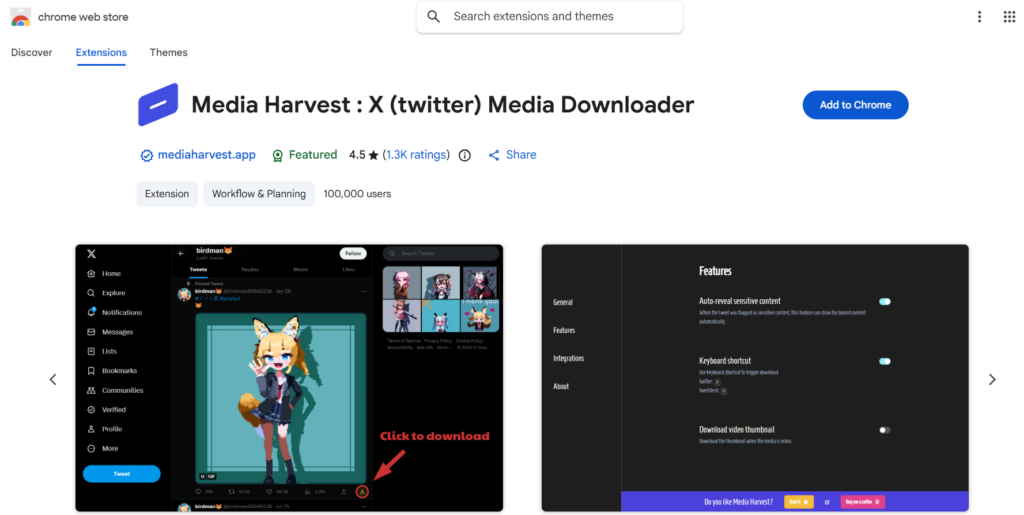
Task: Click the Share icon
Action: [494, 155]
